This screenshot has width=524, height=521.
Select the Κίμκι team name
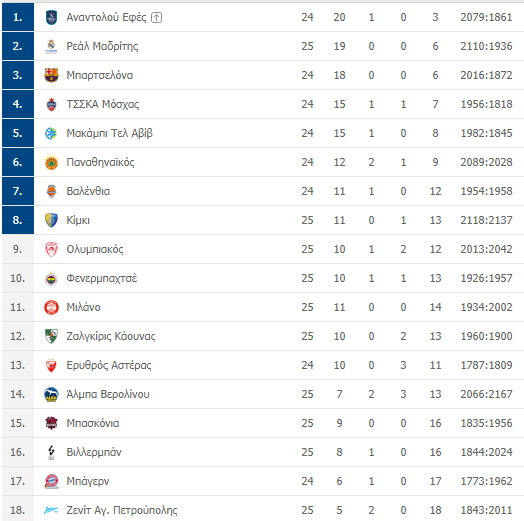[x=78, y=220]
